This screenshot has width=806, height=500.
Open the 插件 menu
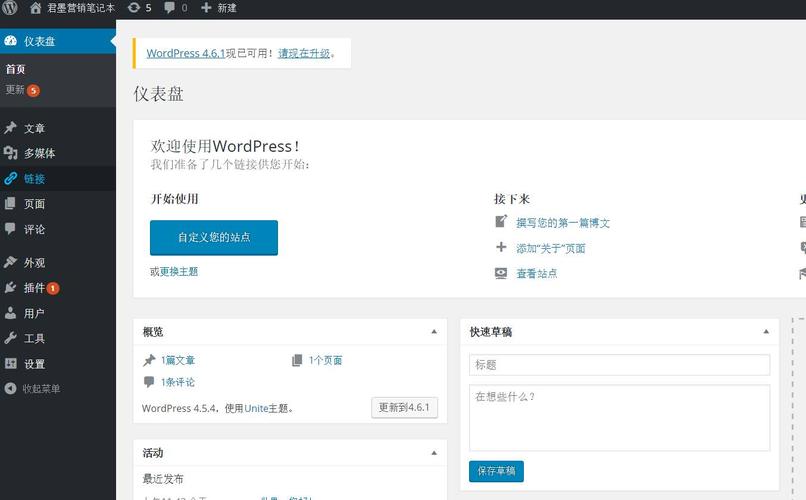click(x=58, y=287)
